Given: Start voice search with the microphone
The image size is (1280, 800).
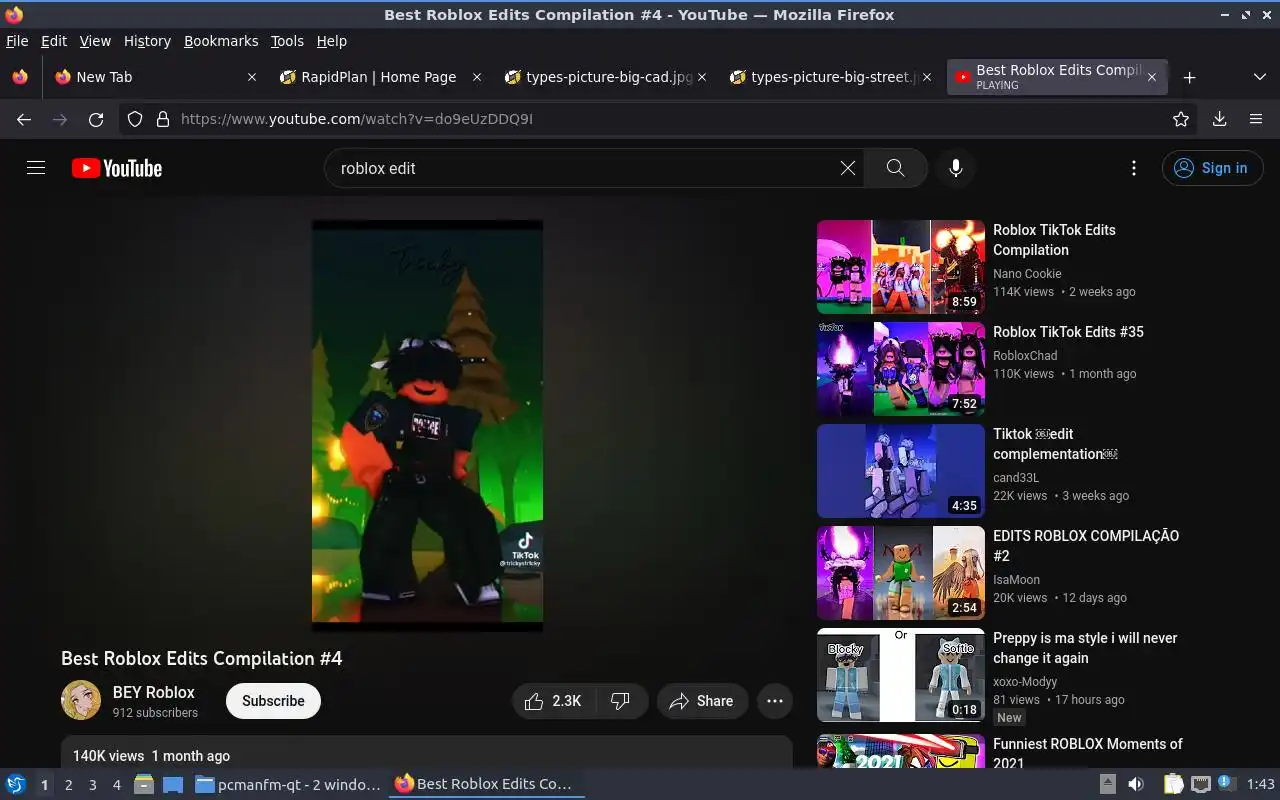Looking at the screenshot, I should [x=956, y=168].
